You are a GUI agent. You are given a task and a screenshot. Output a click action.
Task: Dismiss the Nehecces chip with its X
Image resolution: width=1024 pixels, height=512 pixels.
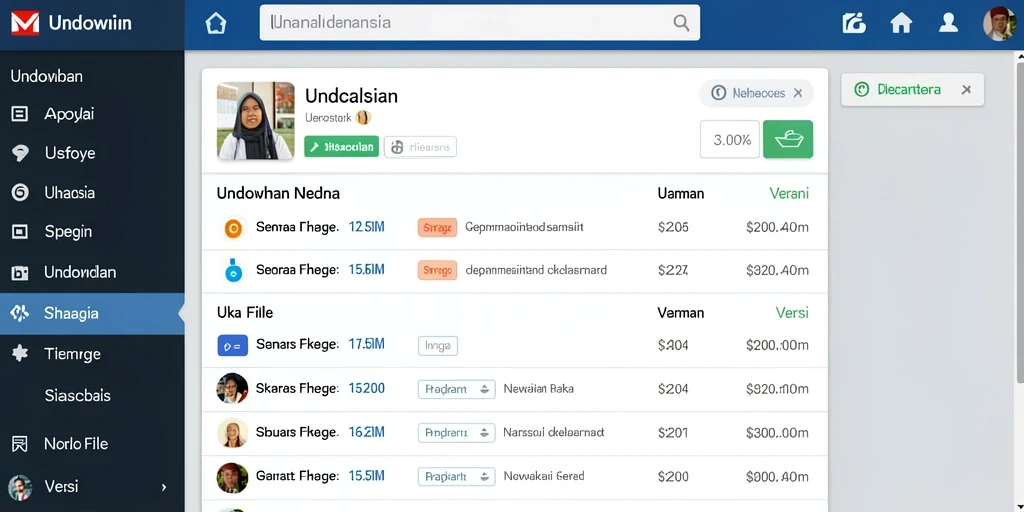797,93
